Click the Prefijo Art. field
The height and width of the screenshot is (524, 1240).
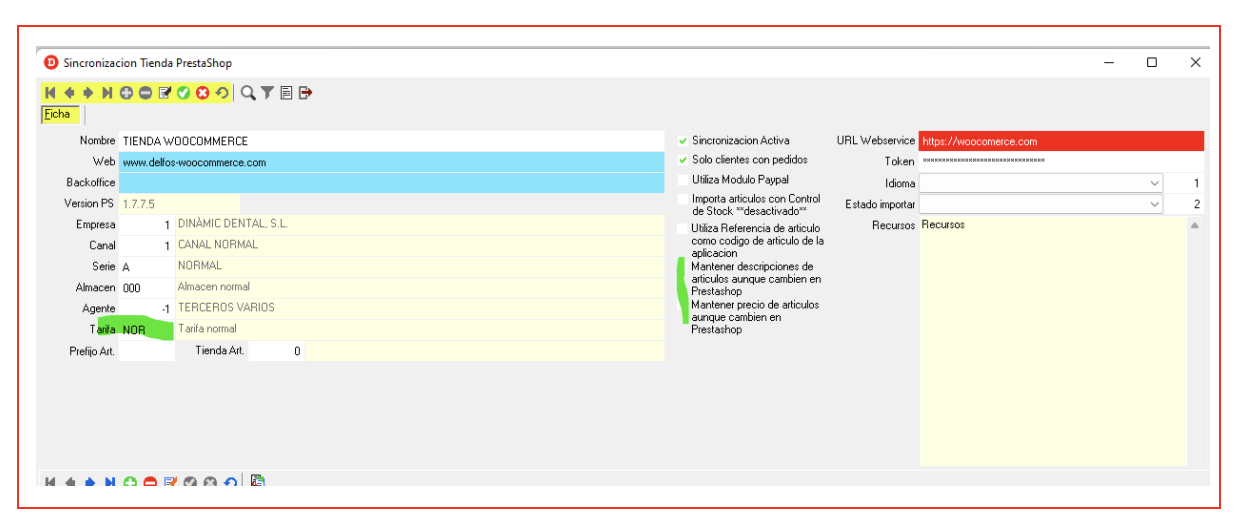coord(146,351)
